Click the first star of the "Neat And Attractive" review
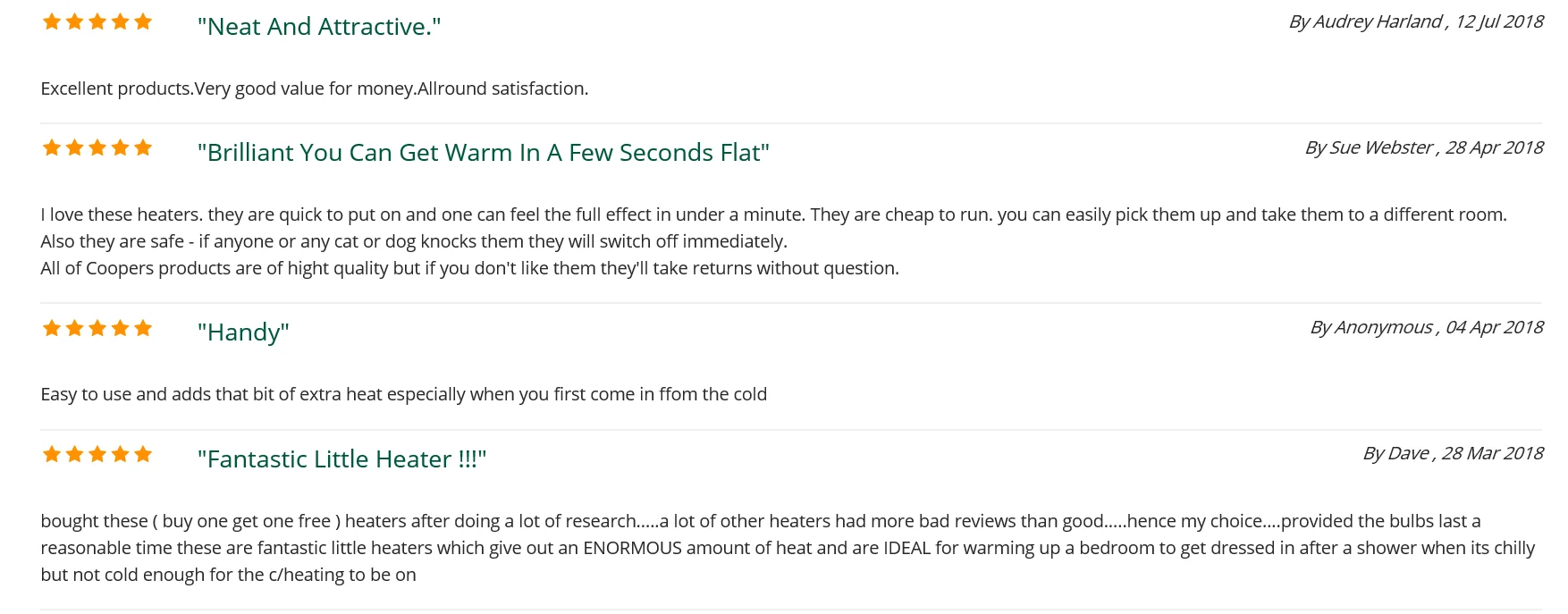This screenshot has height=614, width=1568. click(x=52, y=22)
